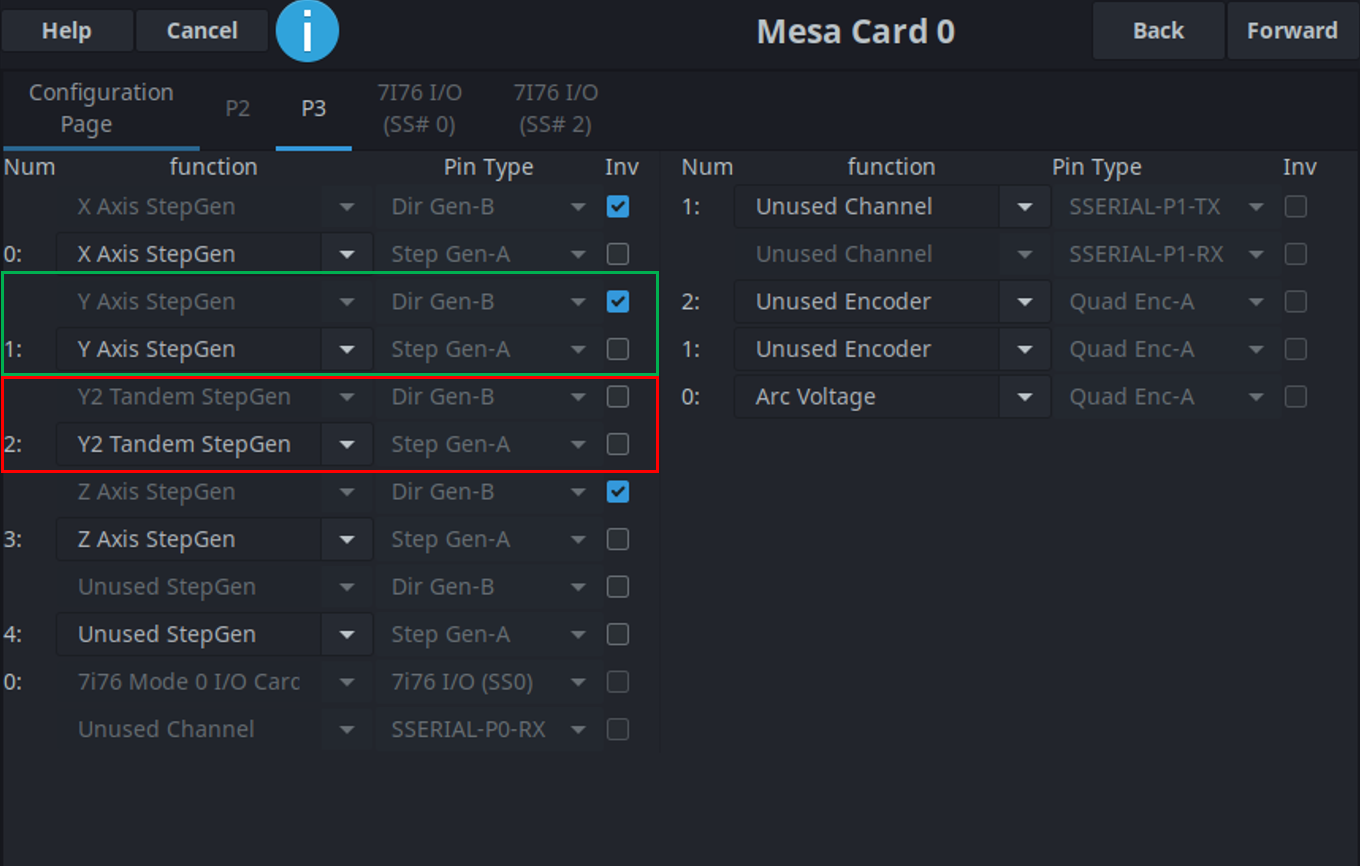Select the Configuration Page tab
The width and height of the screenshot is (1360, 866).
(x=101, y=108)
